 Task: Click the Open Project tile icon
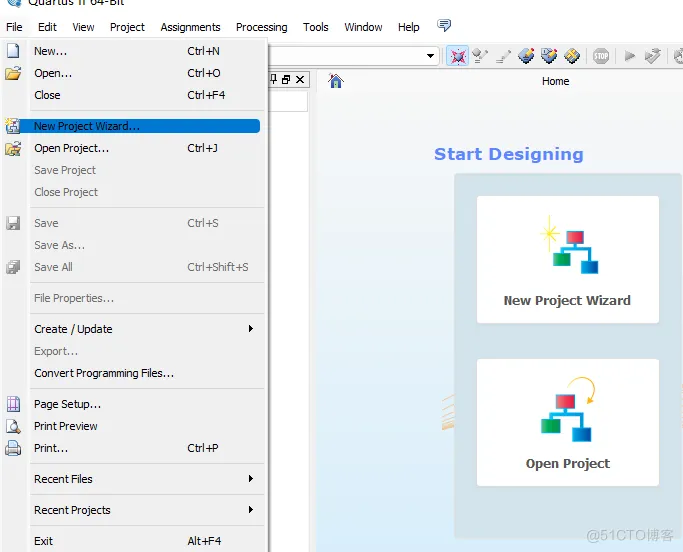(x=568, y=409)
